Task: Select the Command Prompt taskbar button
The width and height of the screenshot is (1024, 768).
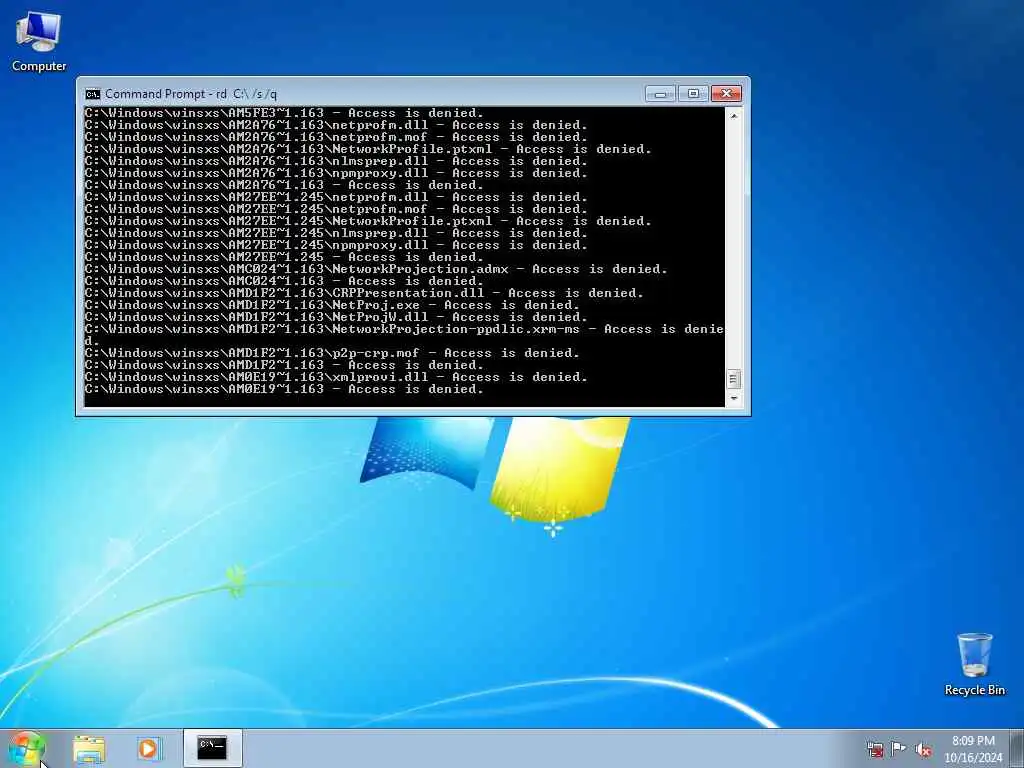Action: (212, 748)
